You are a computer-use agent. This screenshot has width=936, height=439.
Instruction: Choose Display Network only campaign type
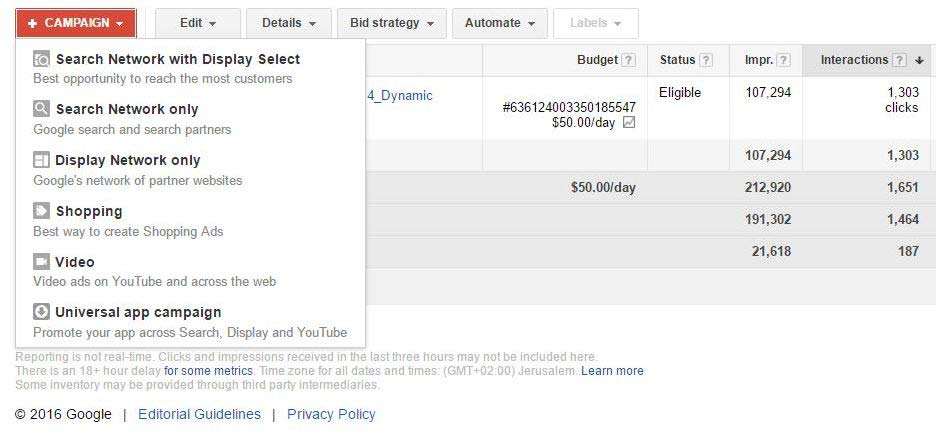click(190, 170)
